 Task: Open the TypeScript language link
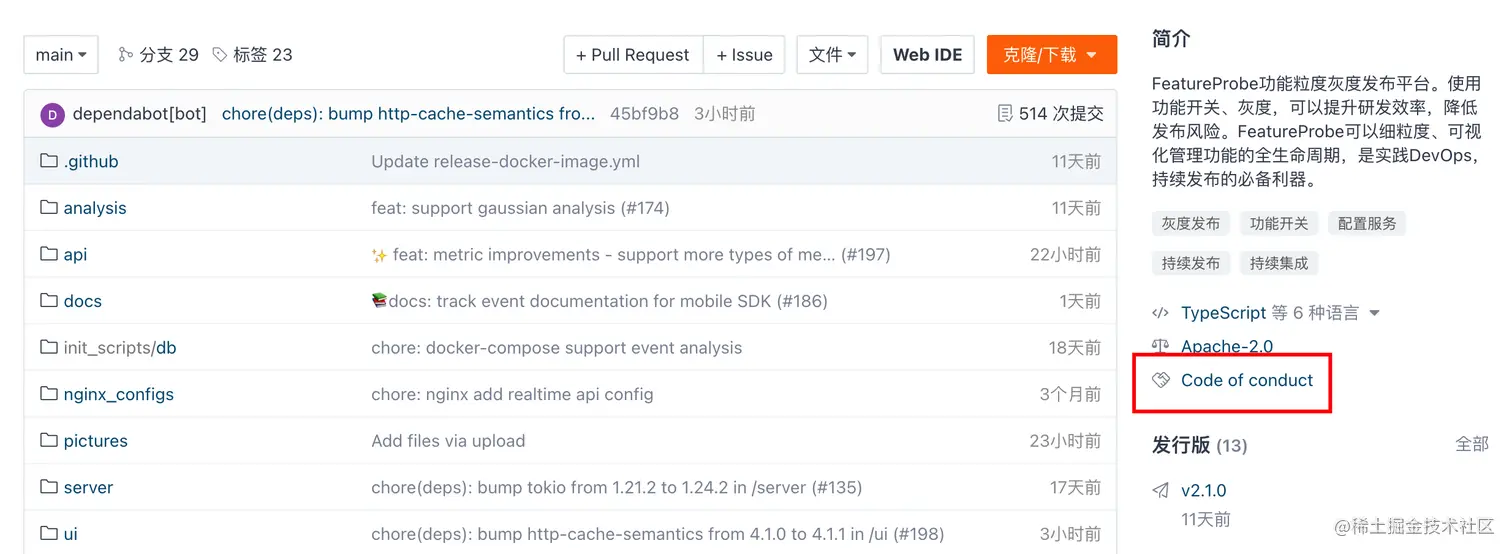(x=1224, y=313)
